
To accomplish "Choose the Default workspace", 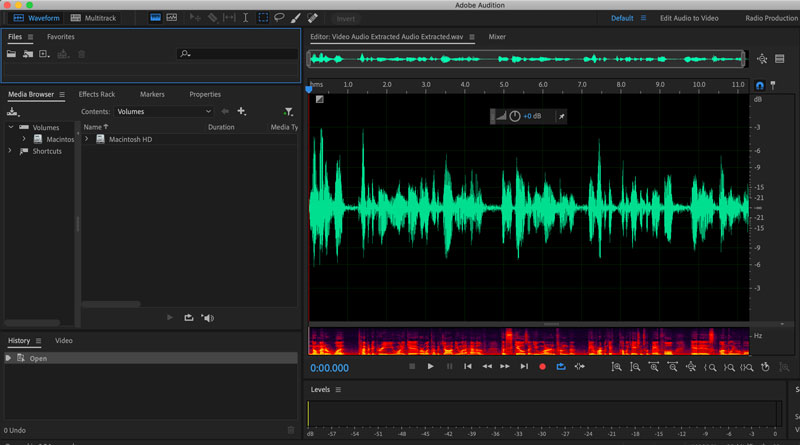I will (x=622, y=18).
